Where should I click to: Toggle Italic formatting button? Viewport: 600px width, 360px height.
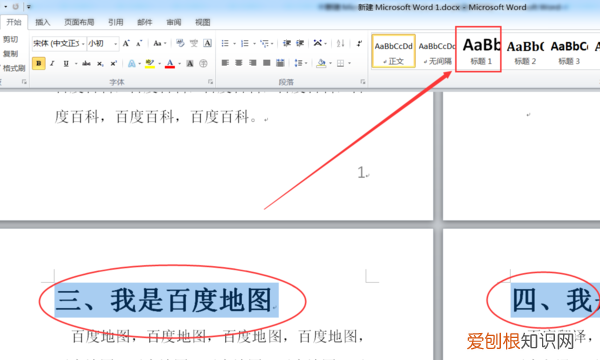[52, 63]
